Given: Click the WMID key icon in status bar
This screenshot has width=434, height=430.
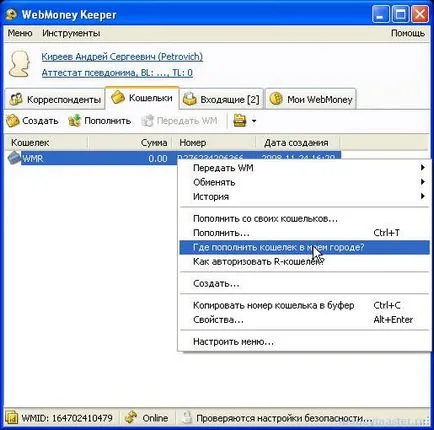Looking at the screenshot, I should pos(12,418).
